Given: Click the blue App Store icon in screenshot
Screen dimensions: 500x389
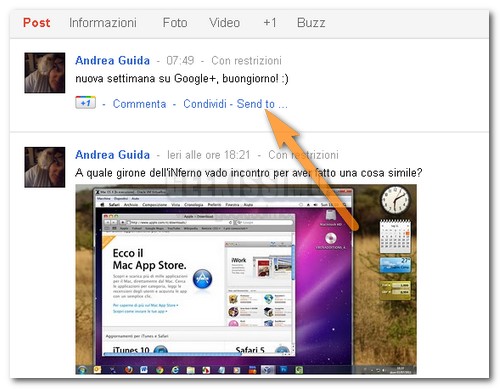Looking at the screenshot, I should pos(202,279).
